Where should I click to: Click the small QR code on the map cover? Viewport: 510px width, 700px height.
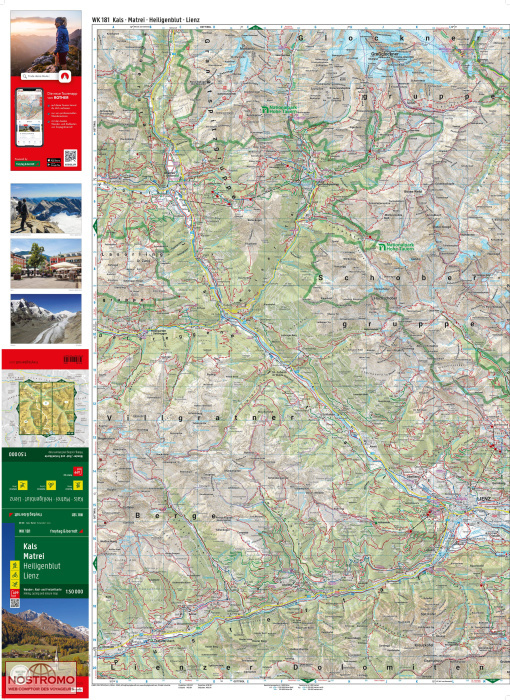(15, 603)
